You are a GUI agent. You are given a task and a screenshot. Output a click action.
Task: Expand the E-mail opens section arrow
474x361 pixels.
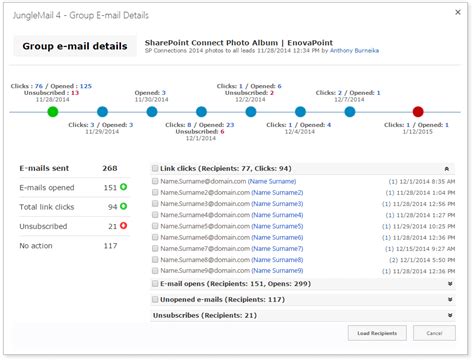pos(450,284)
